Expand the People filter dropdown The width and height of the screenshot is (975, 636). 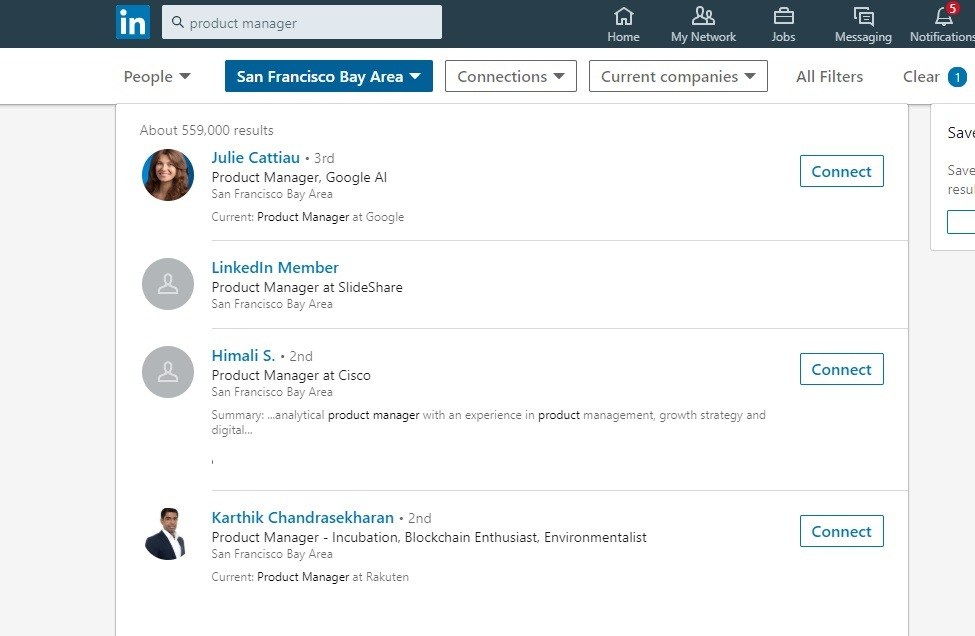click(157, 76)
